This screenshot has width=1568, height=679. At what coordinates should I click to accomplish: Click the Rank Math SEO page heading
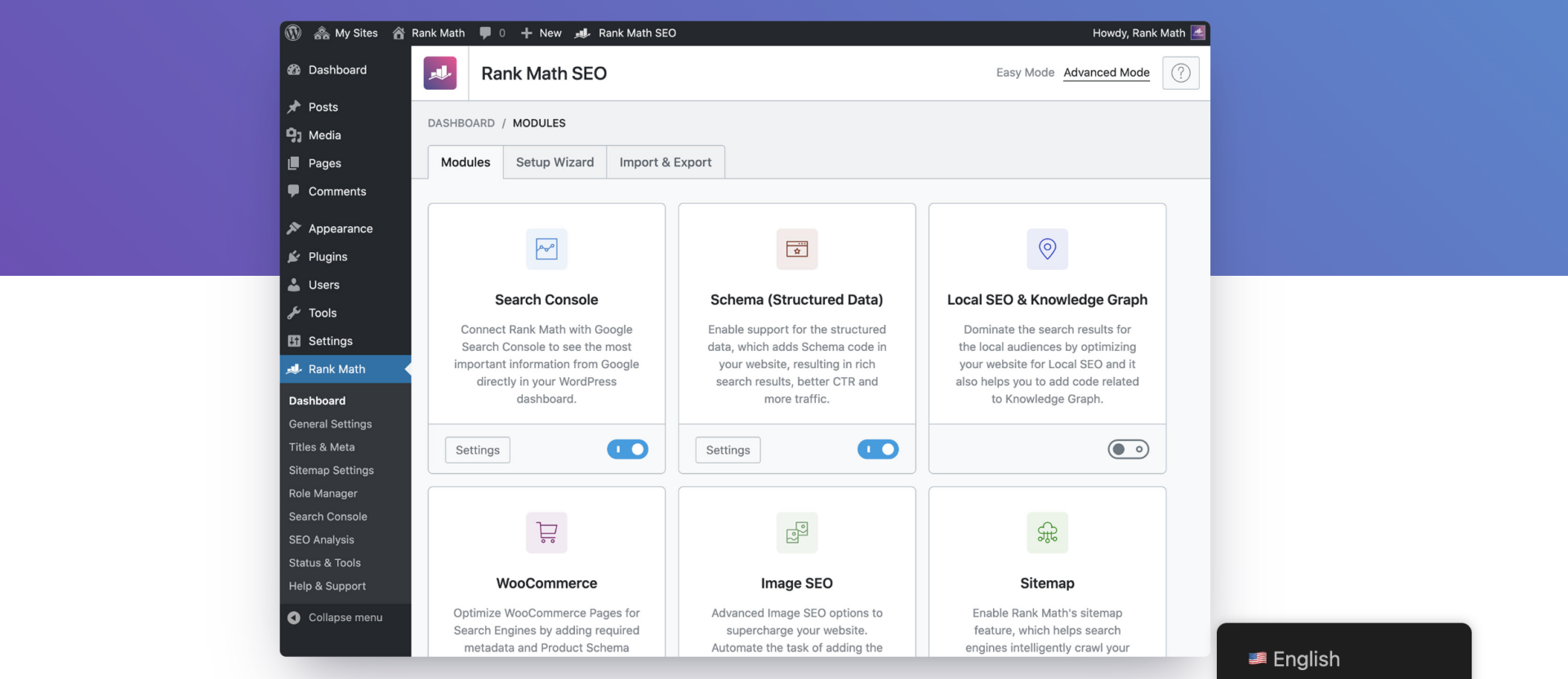544,73
